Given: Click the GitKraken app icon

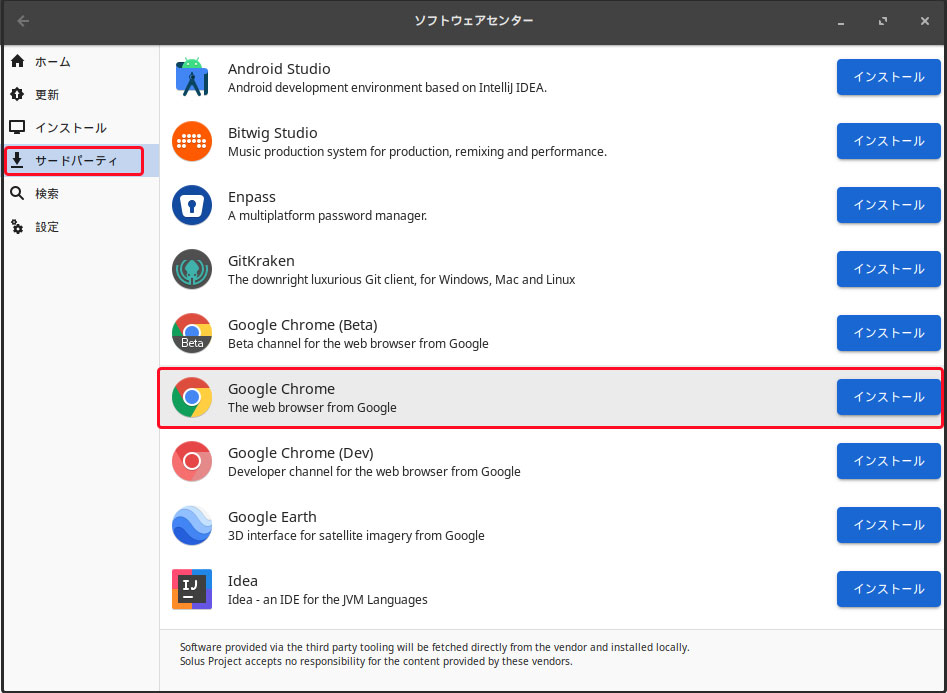Looking at the screenshot, I should pyautogui.click(x=191, y=269).
